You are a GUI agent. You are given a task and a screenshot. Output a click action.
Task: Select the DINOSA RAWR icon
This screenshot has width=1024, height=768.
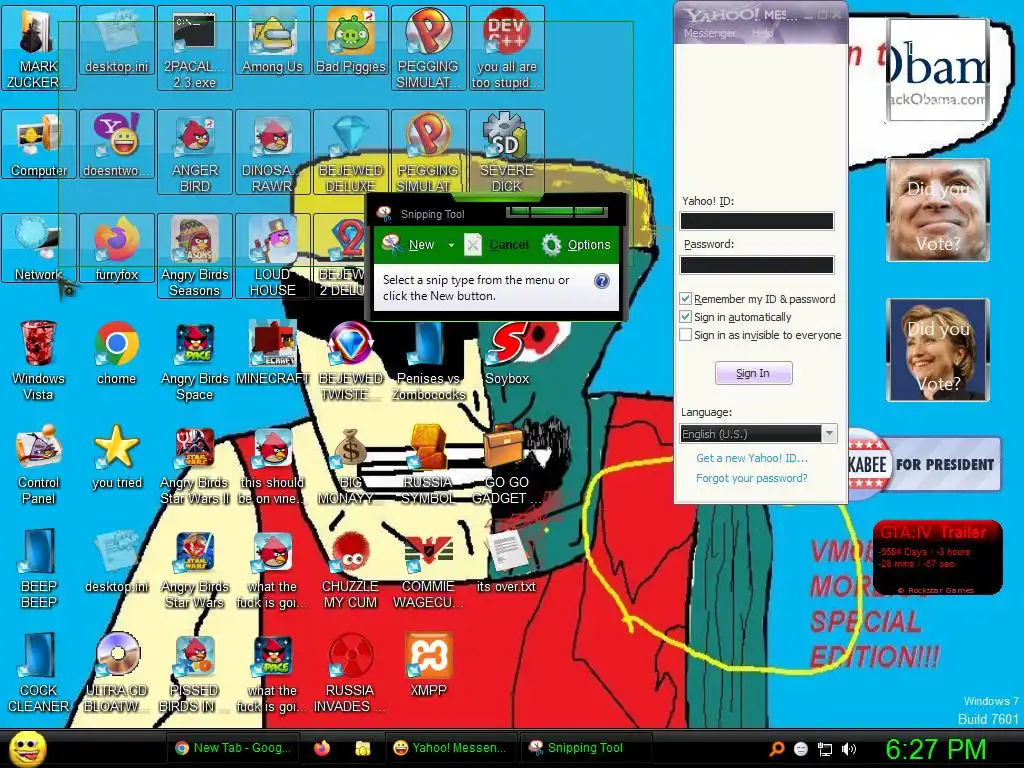coord(272,152)
